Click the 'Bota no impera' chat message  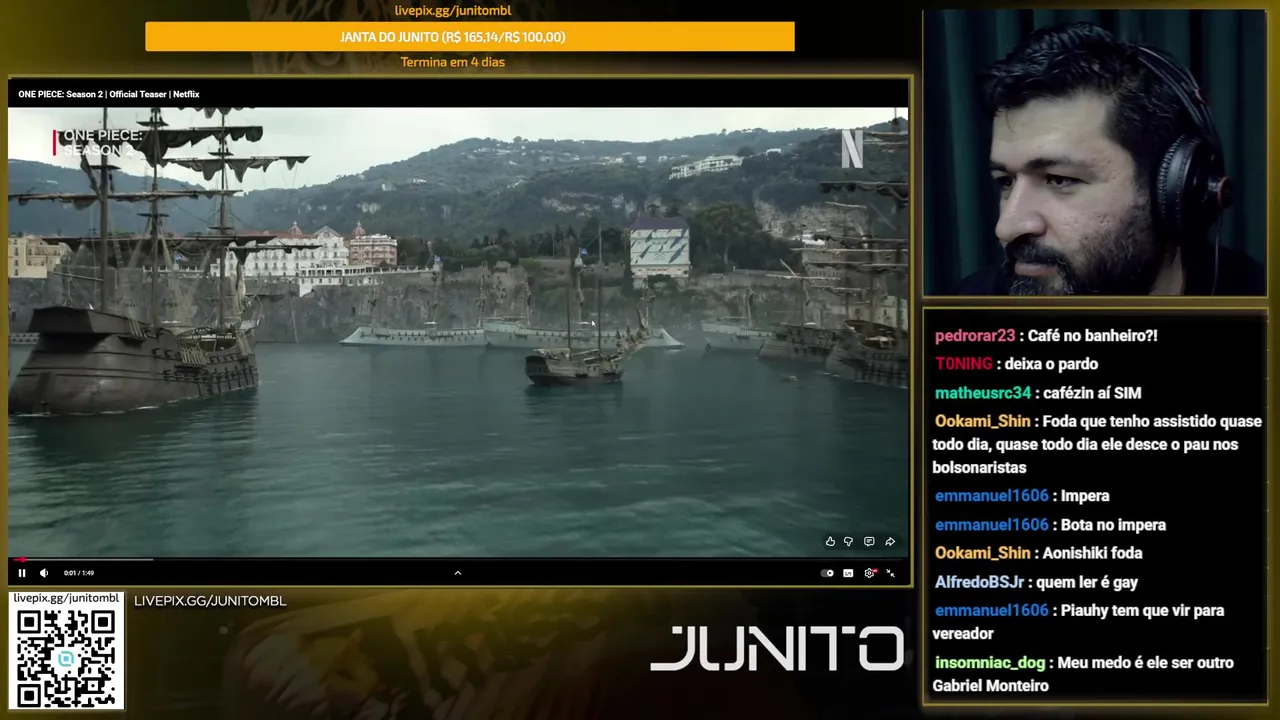[1113, 525]
